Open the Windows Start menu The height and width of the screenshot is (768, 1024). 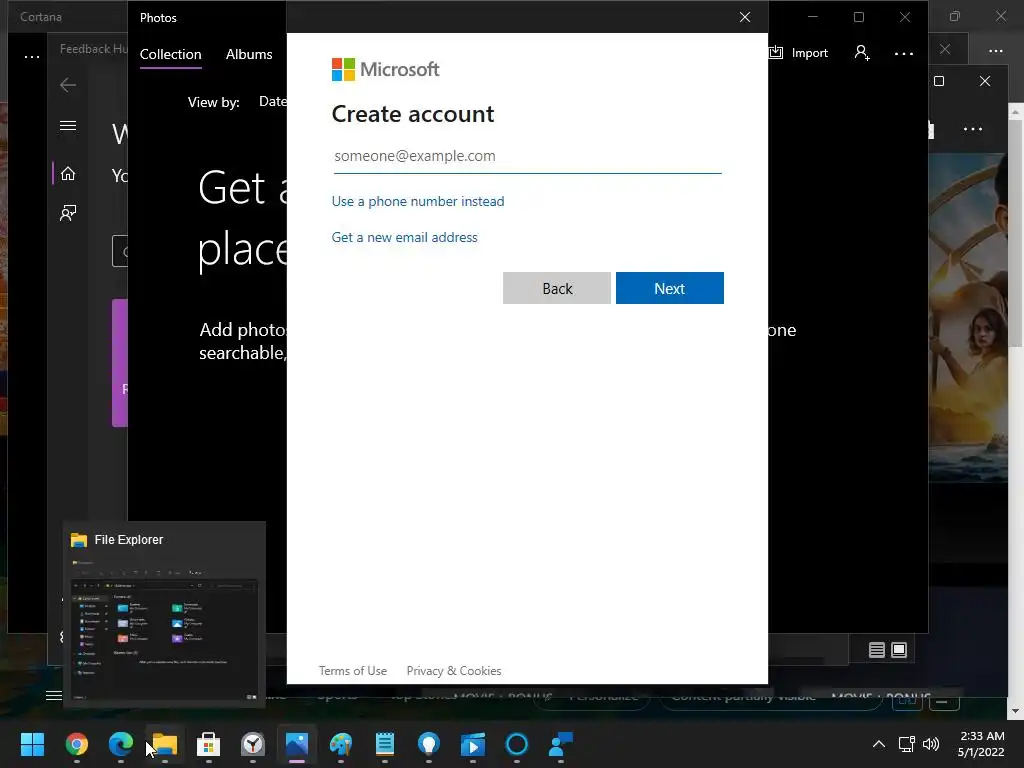coord(32,744)
